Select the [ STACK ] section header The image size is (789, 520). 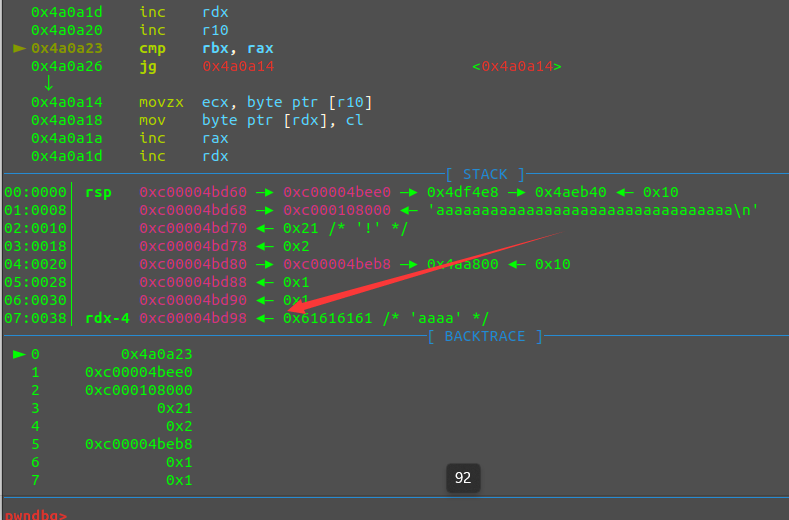[x=485, y=174]
